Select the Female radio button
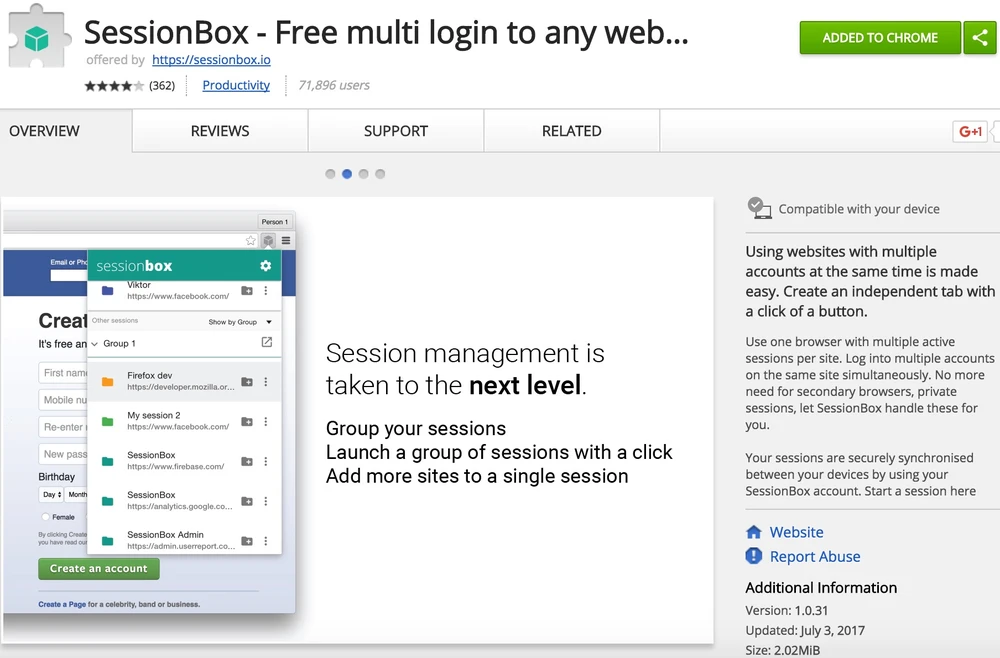The width and height of the screenshot is (1000, 658). click(45, 517)
